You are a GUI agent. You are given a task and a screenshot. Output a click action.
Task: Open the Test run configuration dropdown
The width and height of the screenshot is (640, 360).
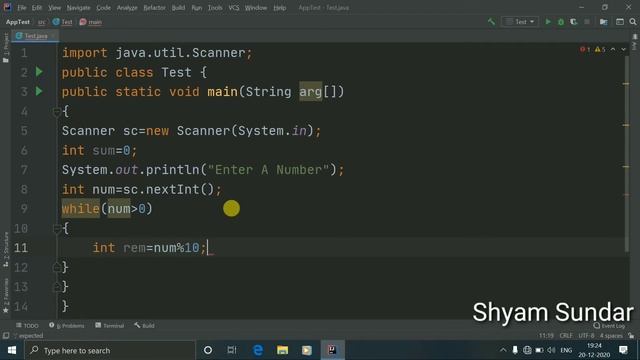[520, 22]
